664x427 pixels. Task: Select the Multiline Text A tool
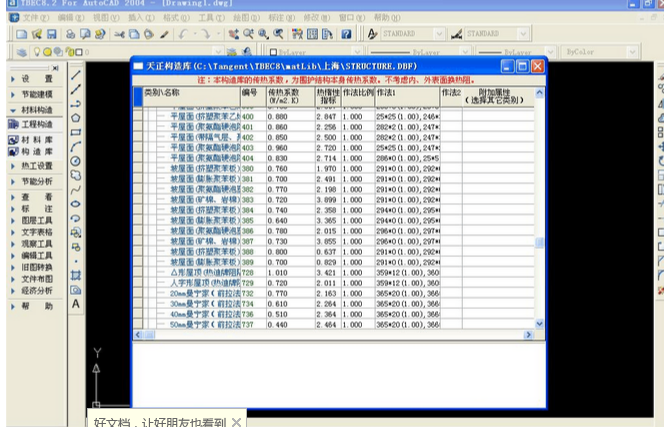coord(76,304)
